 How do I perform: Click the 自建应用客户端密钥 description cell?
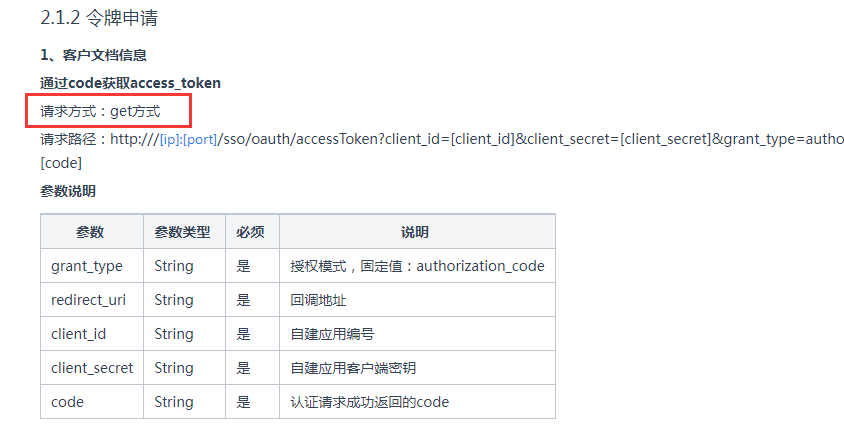417,368
